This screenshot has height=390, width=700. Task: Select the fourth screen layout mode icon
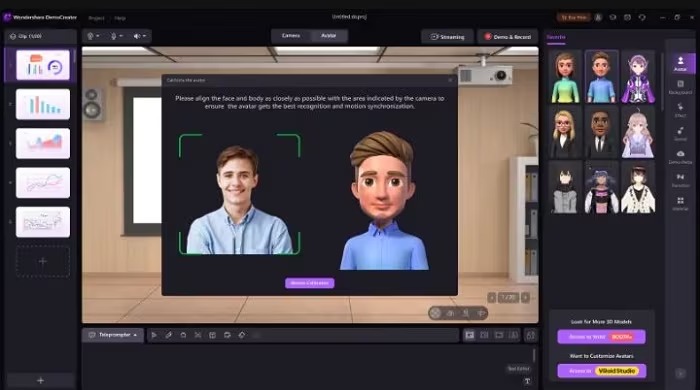coord(514,335)
